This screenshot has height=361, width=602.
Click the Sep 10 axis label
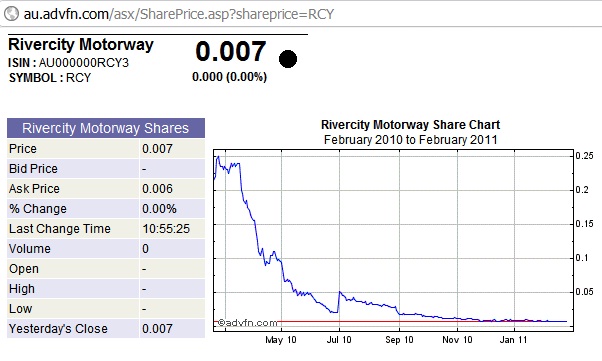(x=399, y=340)
